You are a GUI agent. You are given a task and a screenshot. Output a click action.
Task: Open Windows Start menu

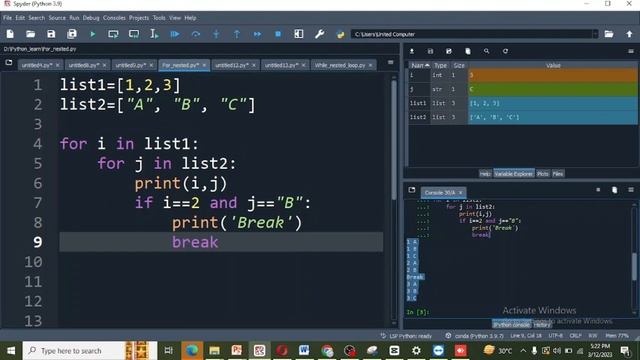(11, 351)
